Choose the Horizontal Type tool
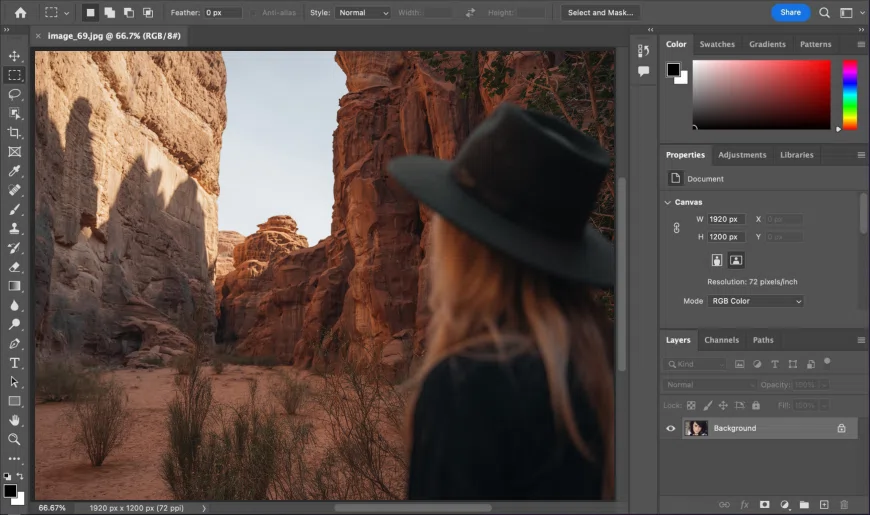Image resolution: width=870 pixels, height=515 pixels. click(x=14, y=363)
